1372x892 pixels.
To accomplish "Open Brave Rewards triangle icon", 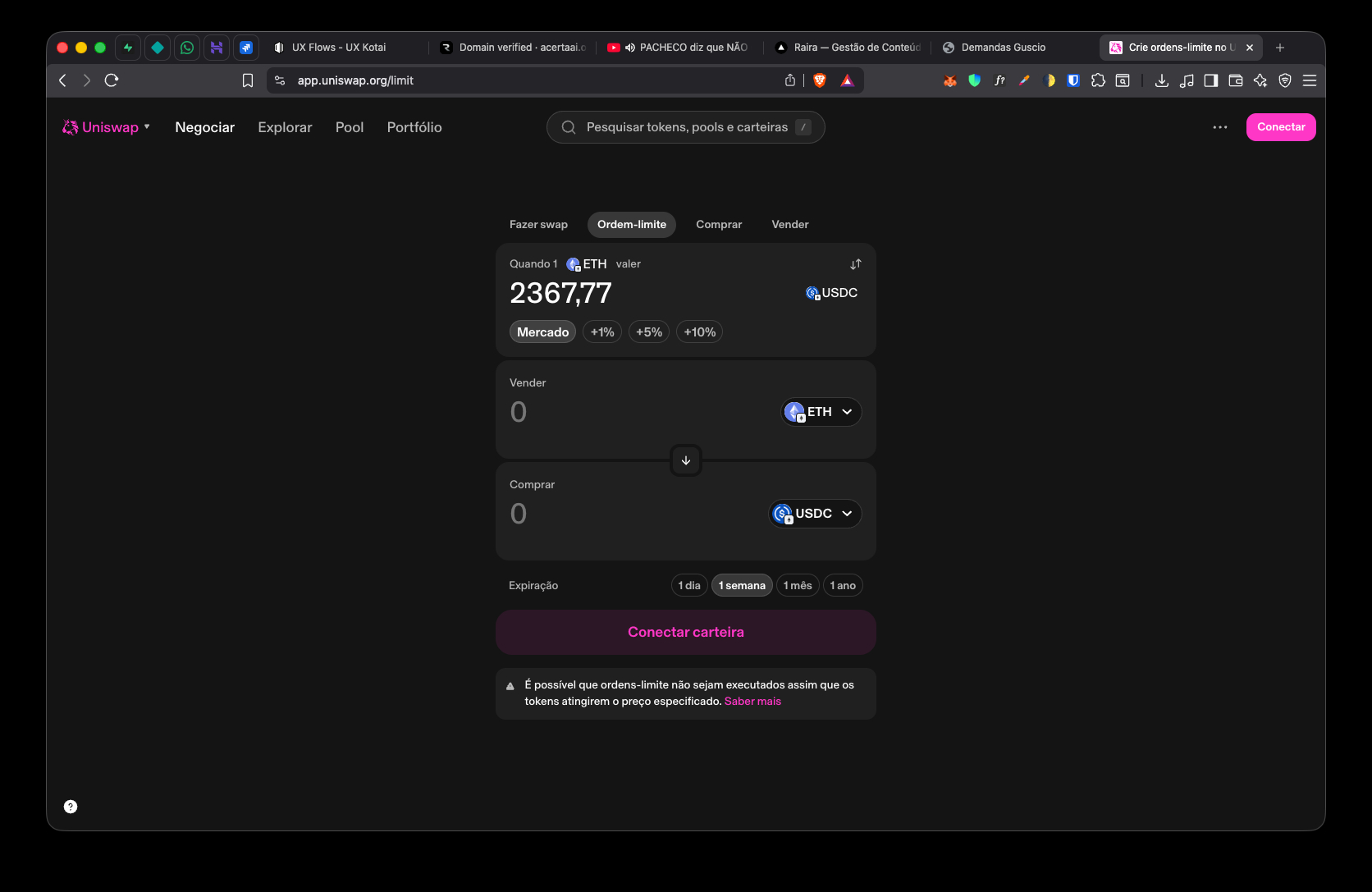I will 848,80.
